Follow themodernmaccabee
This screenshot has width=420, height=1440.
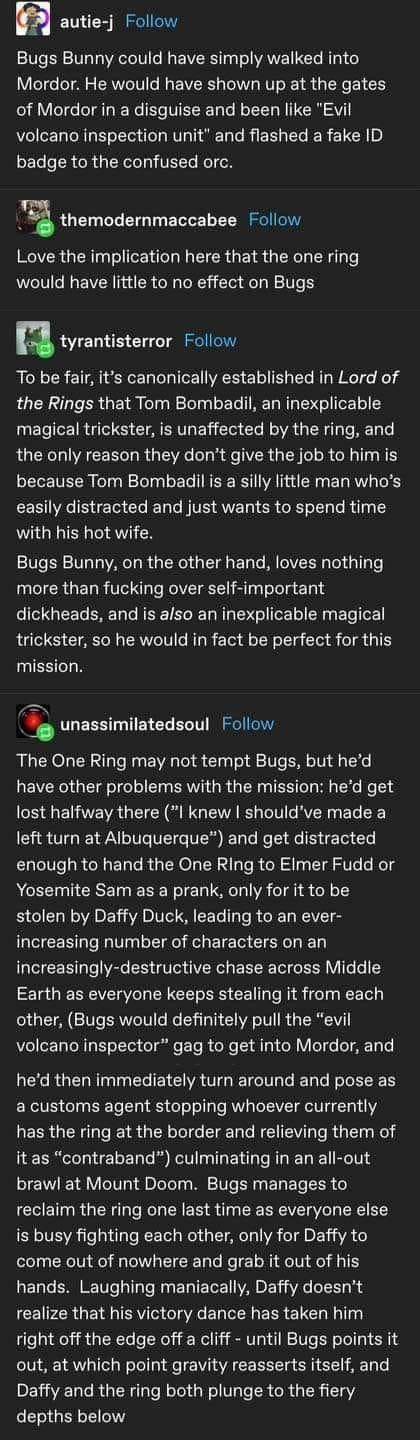[274, 219]
